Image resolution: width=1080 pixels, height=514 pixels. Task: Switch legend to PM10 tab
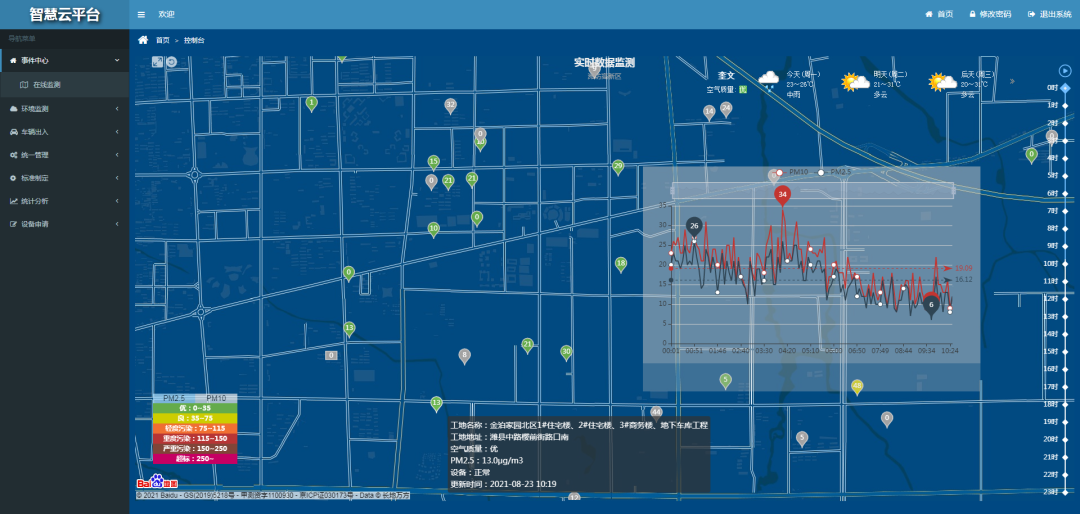pos(215,398)
